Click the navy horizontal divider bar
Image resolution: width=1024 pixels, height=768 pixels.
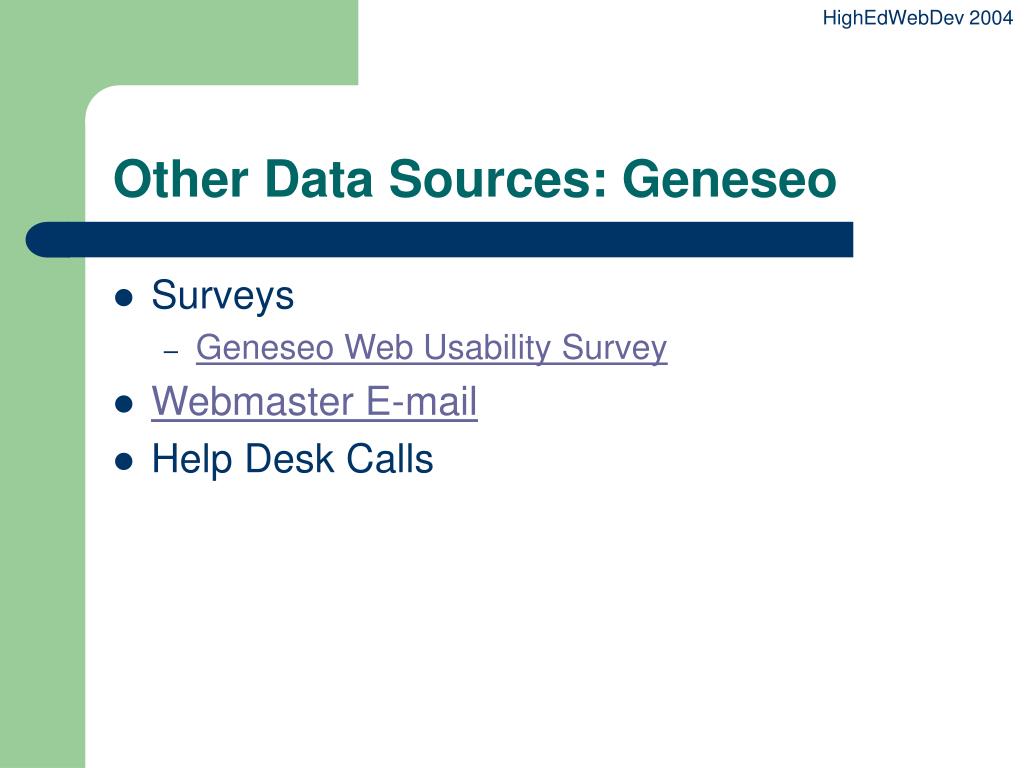[x=439, y=239]
